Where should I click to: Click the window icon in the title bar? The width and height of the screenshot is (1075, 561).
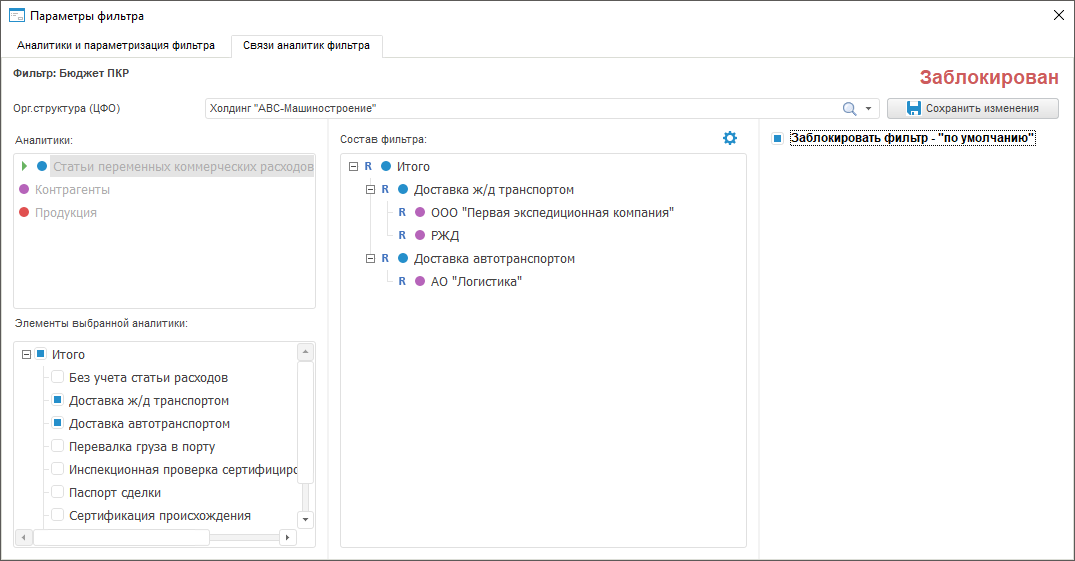click(16, 15)
